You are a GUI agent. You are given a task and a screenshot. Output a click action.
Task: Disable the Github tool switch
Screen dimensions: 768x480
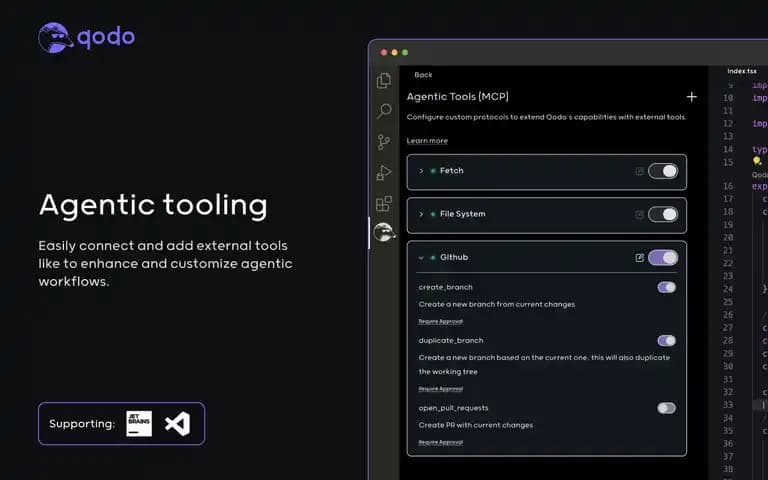pos(663,258)
